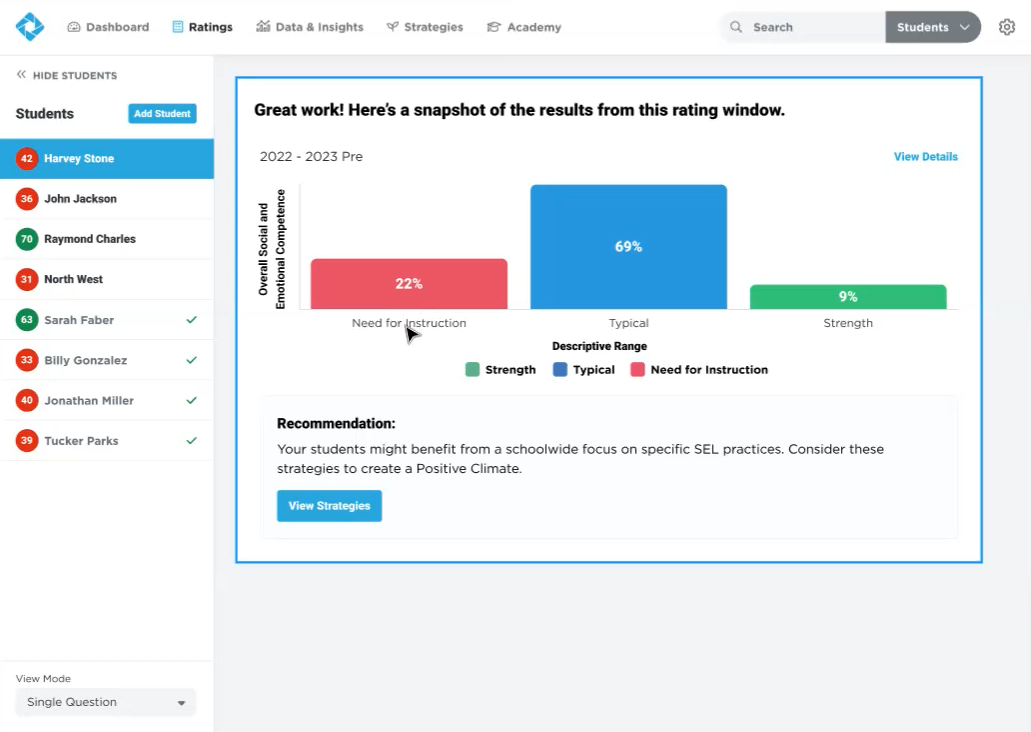Open settings gear icon

1007,27
